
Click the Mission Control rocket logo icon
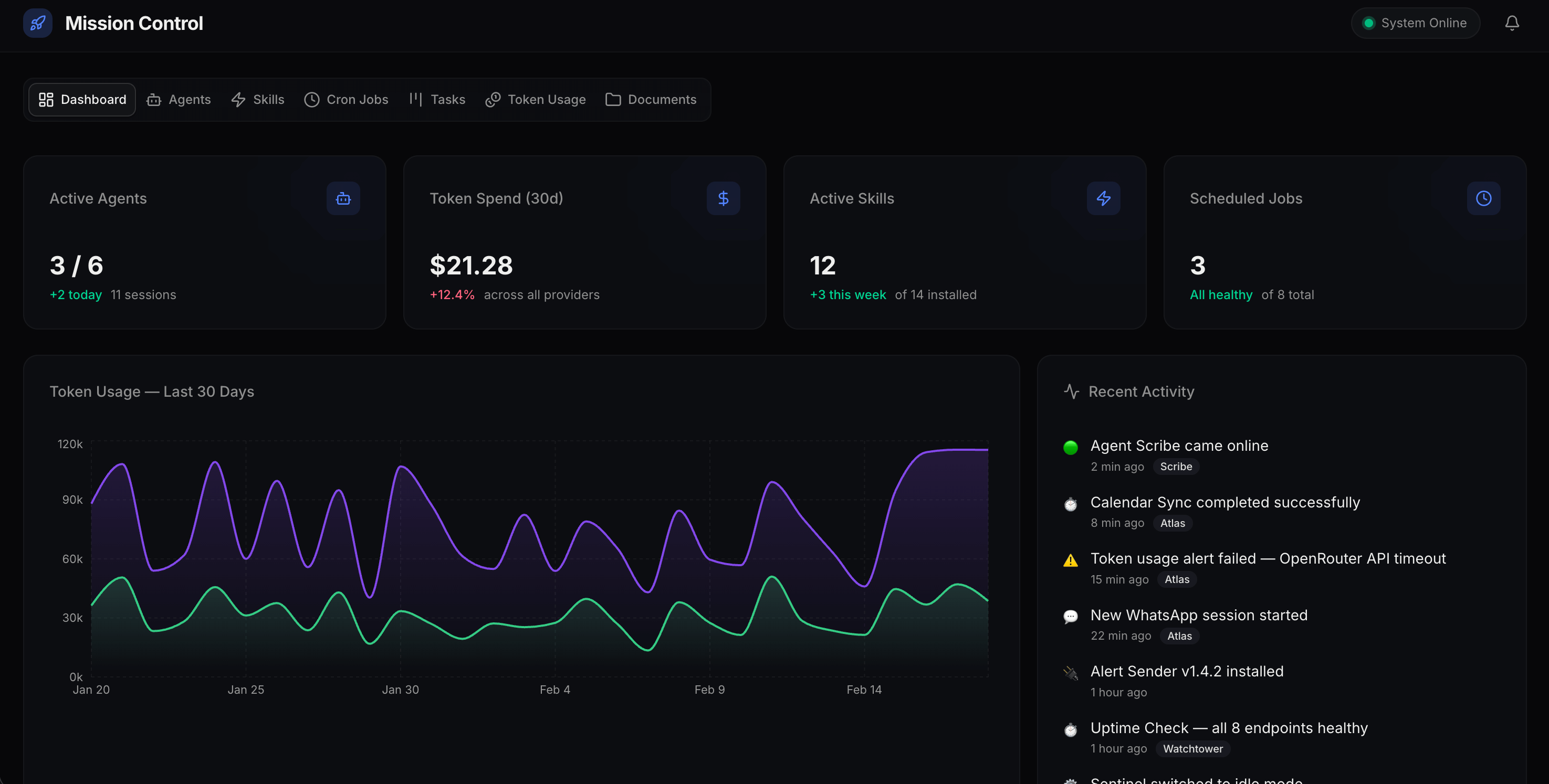coord(37,23)
